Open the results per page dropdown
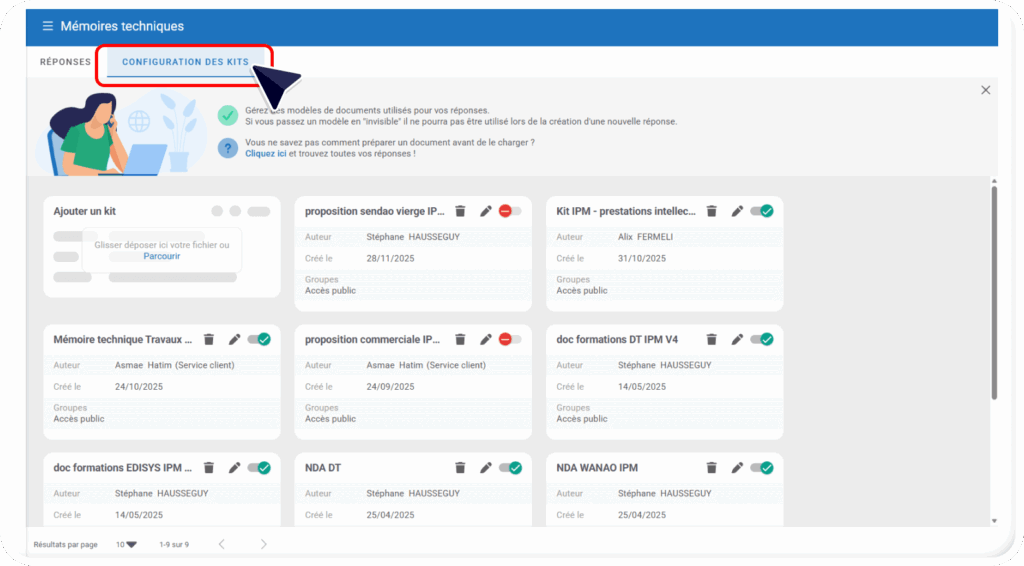Image resolution: width=1024 pixels, height=566 pixels. [x=126, y=545]
